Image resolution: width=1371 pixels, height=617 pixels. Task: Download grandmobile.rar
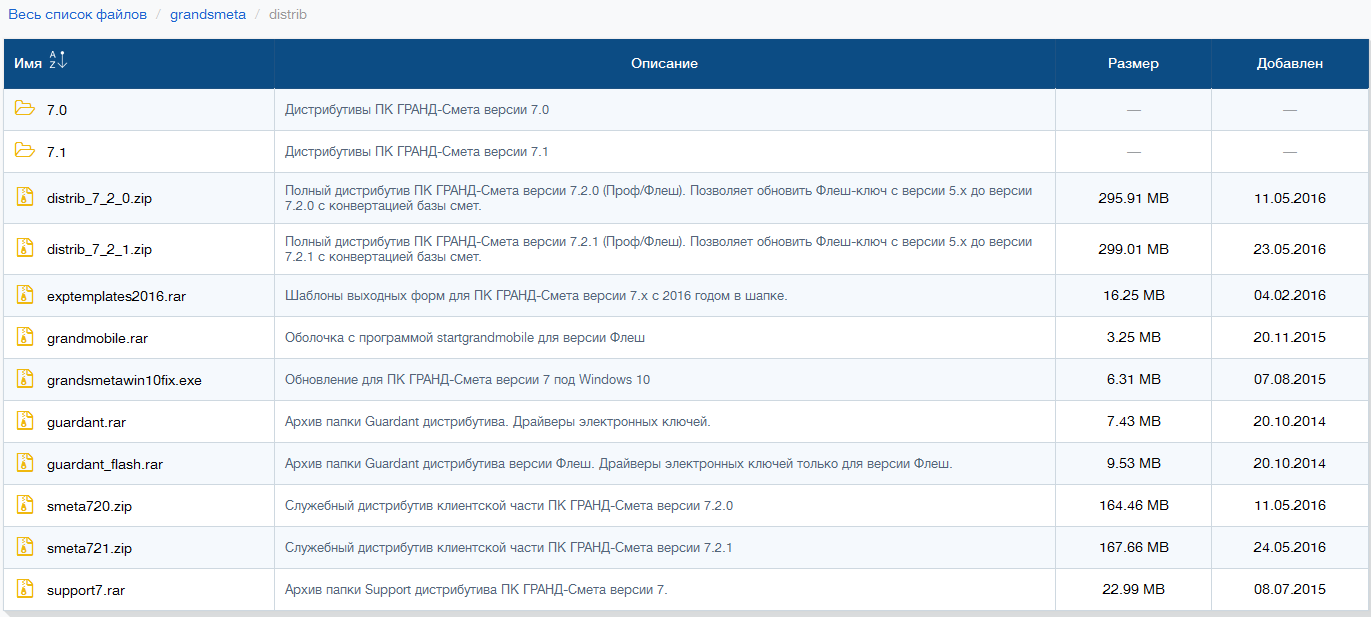[x=97, y=338]
